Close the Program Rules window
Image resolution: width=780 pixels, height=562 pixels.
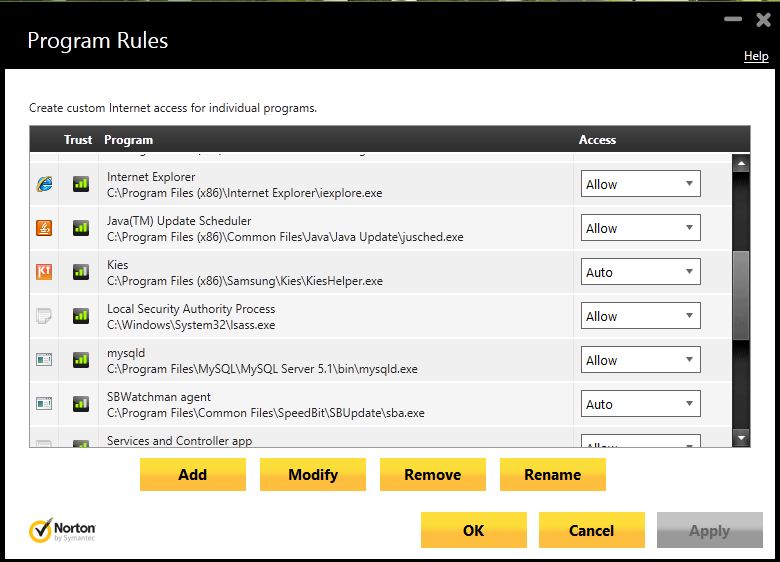[763, 20]
